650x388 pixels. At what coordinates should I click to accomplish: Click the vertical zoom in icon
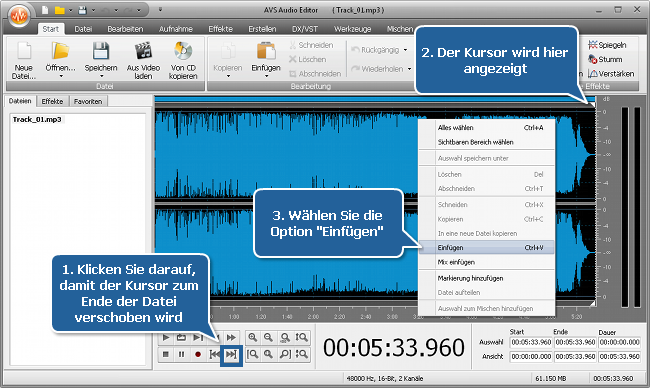pyautogui.click(x=301, y=337)
